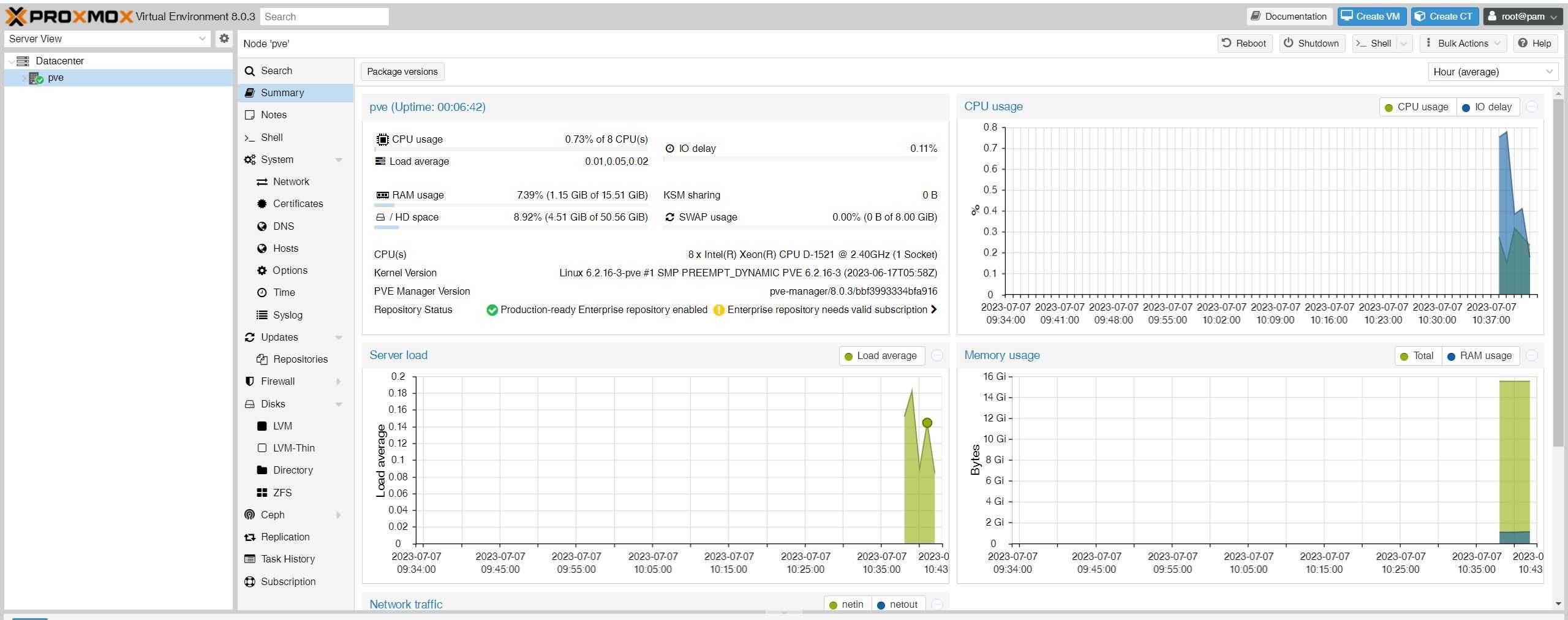Click the Create VM button

(x=1371, y=17)
